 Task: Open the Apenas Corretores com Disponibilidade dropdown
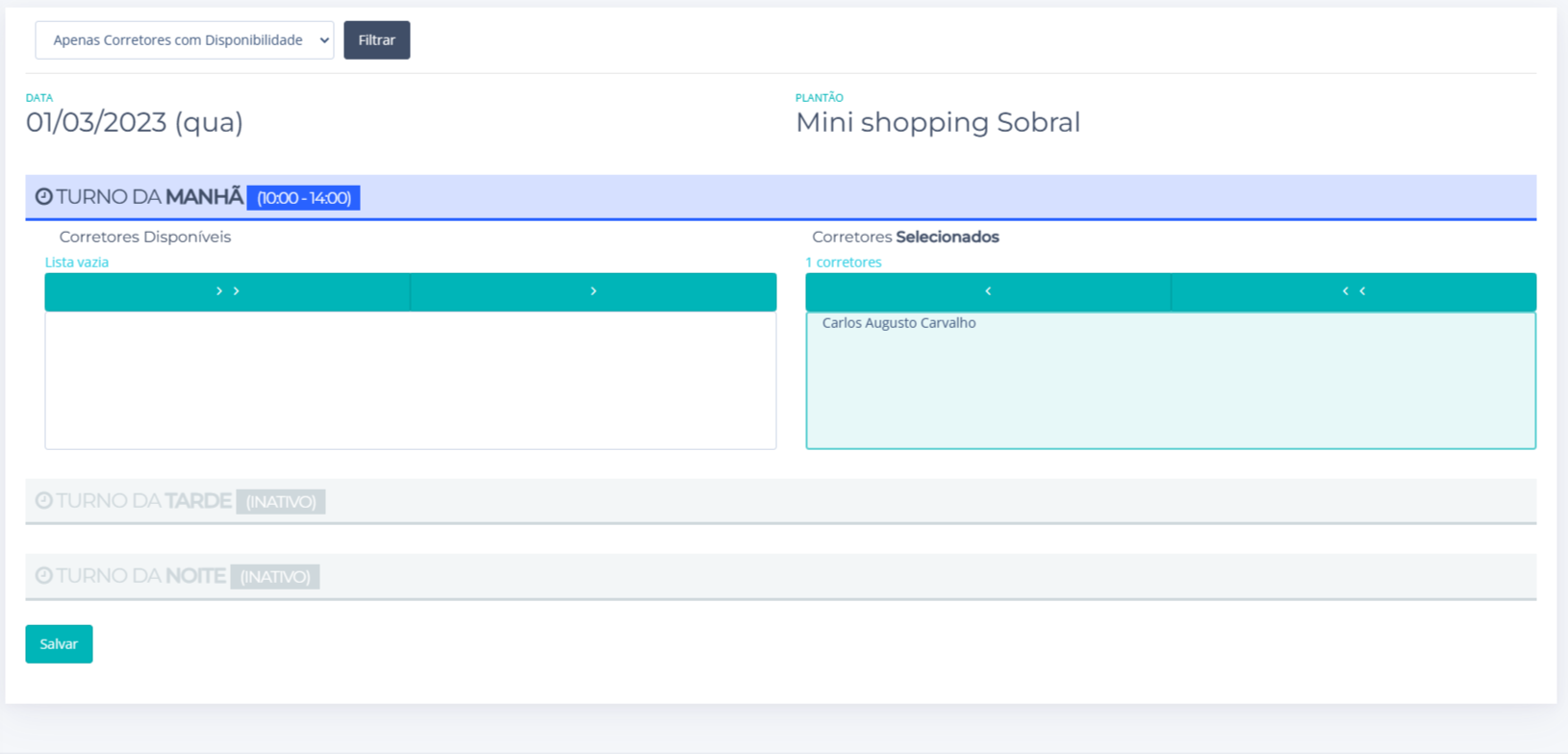[184, 40]
